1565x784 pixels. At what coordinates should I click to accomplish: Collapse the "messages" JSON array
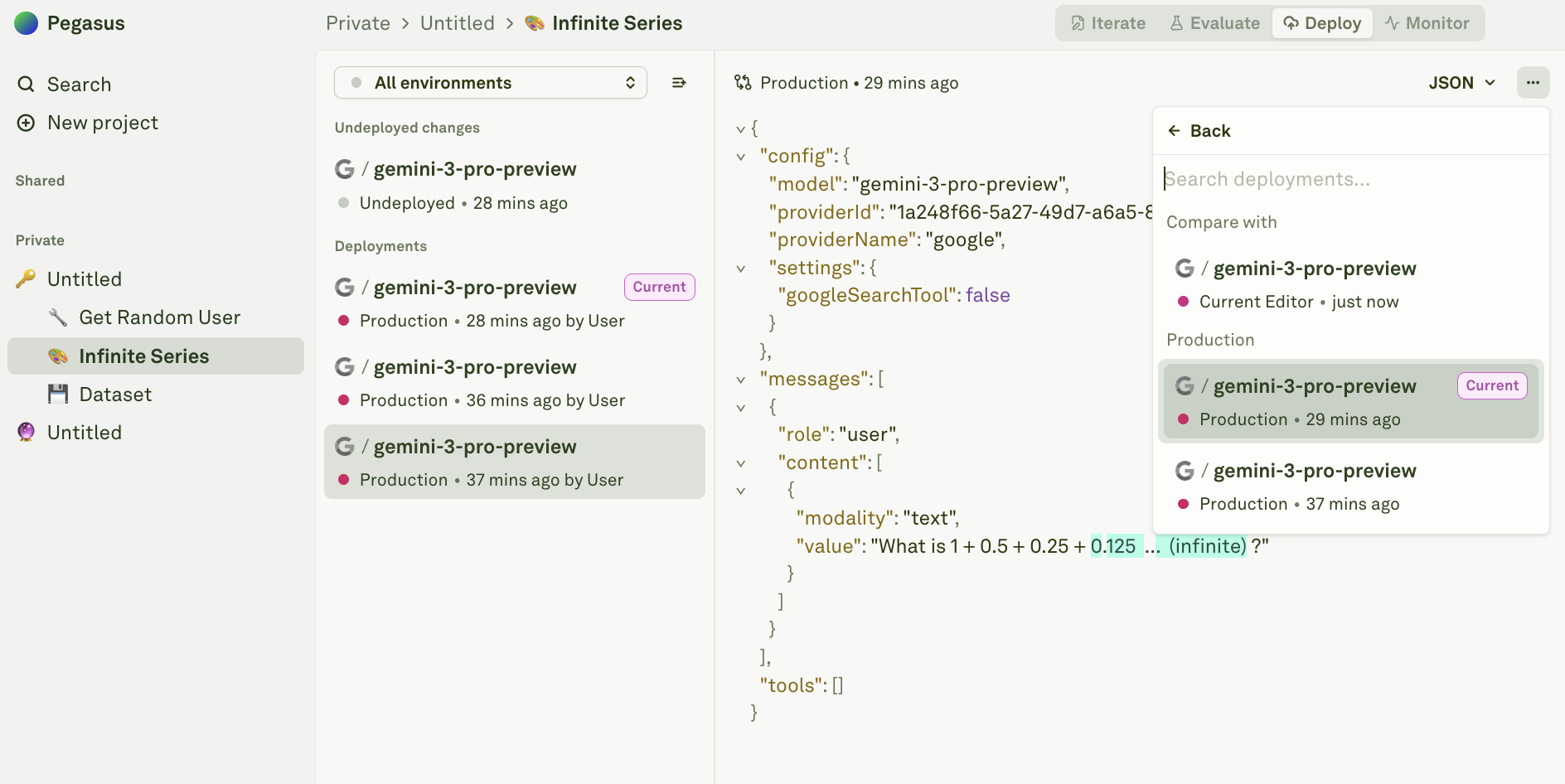(741, 380)
